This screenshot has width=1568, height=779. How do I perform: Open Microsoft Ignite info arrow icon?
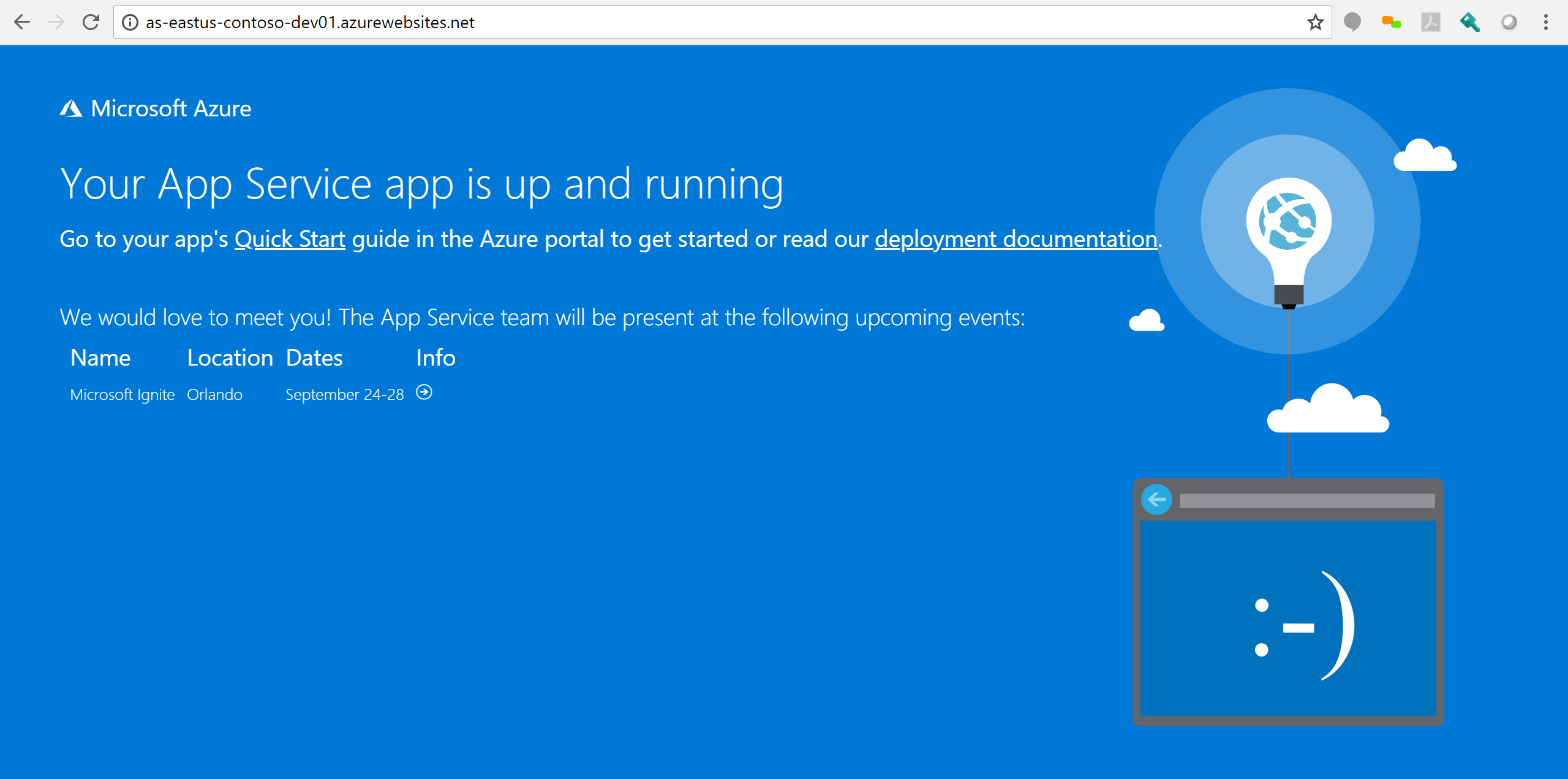point(424,392)
